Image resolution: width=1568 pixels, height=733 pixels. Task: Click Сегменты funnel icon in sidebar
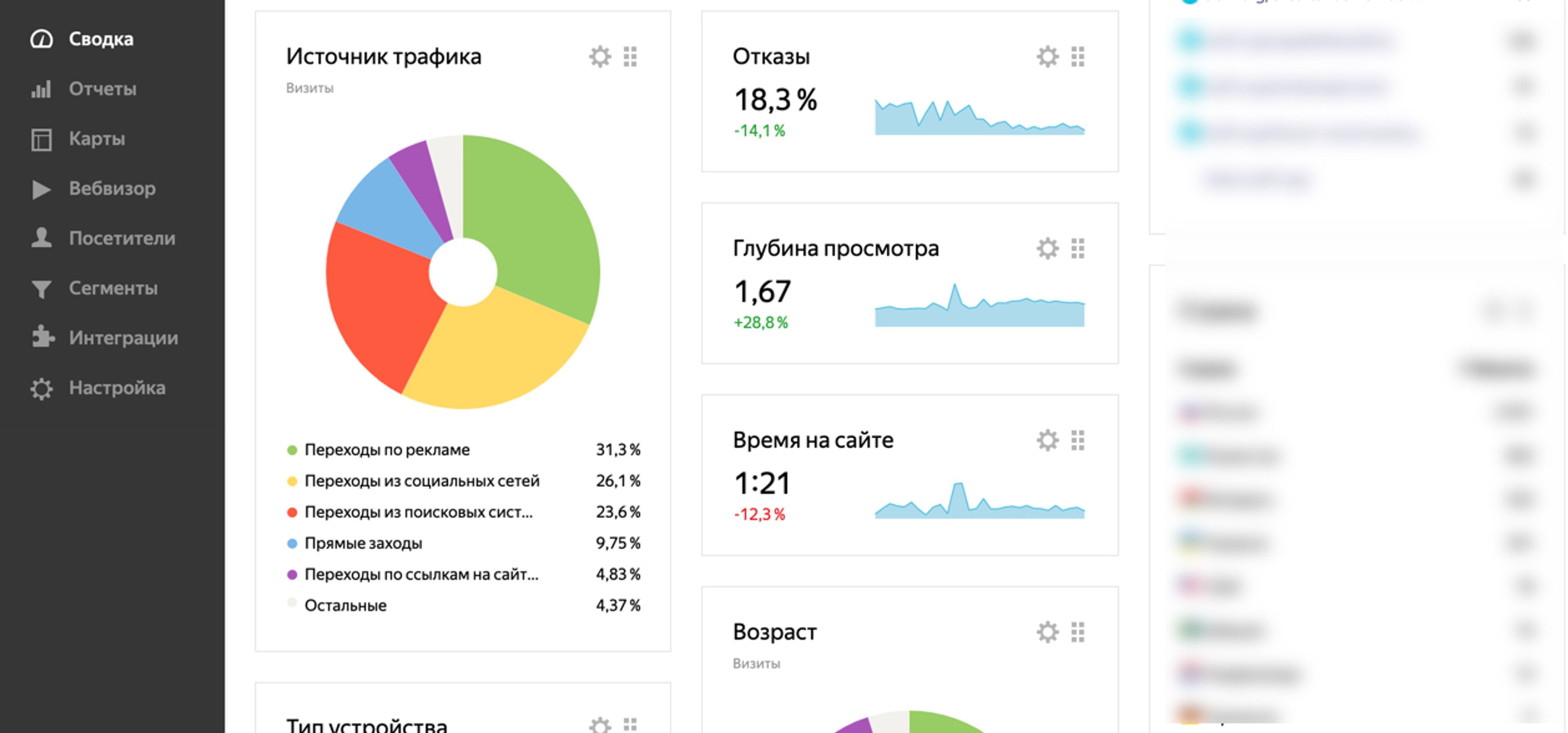tap(41, 288)
